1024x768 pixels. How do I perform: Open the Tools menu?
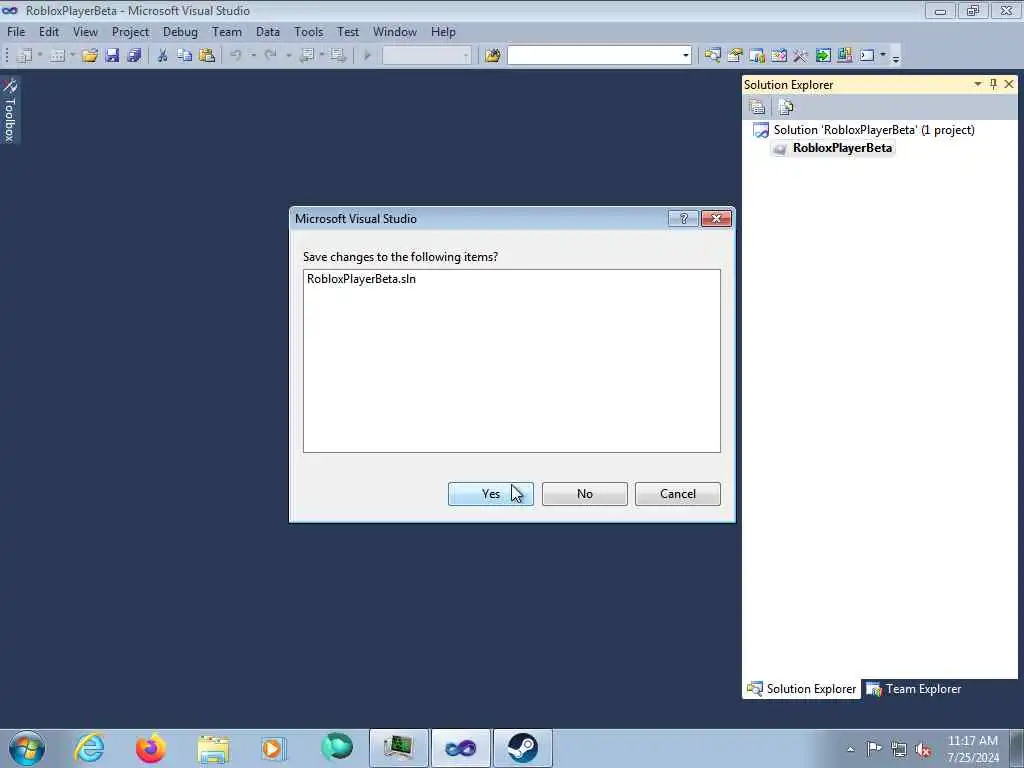point(308,32)
